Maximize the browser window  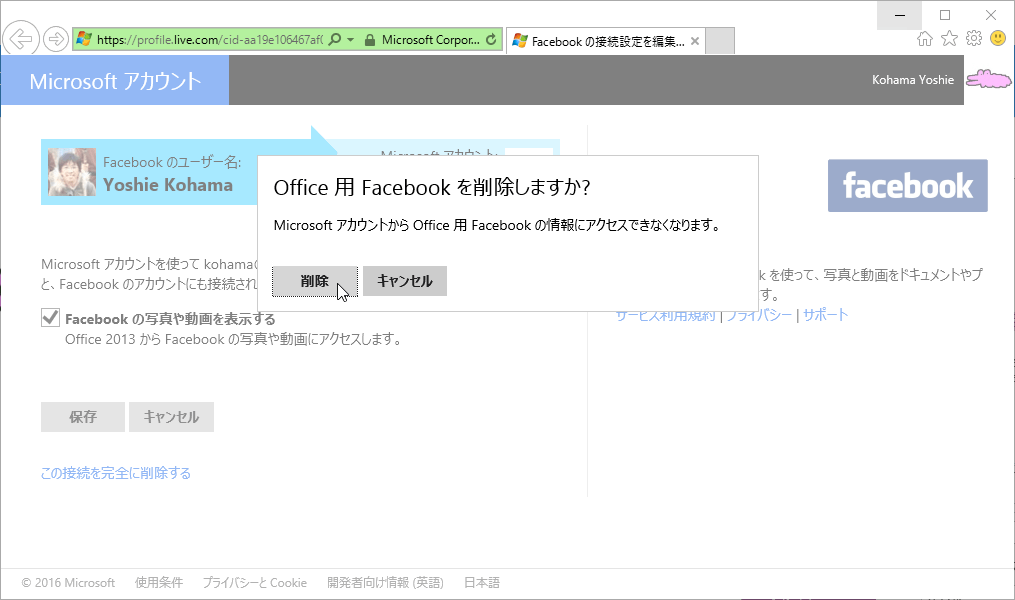click(945, 15)
